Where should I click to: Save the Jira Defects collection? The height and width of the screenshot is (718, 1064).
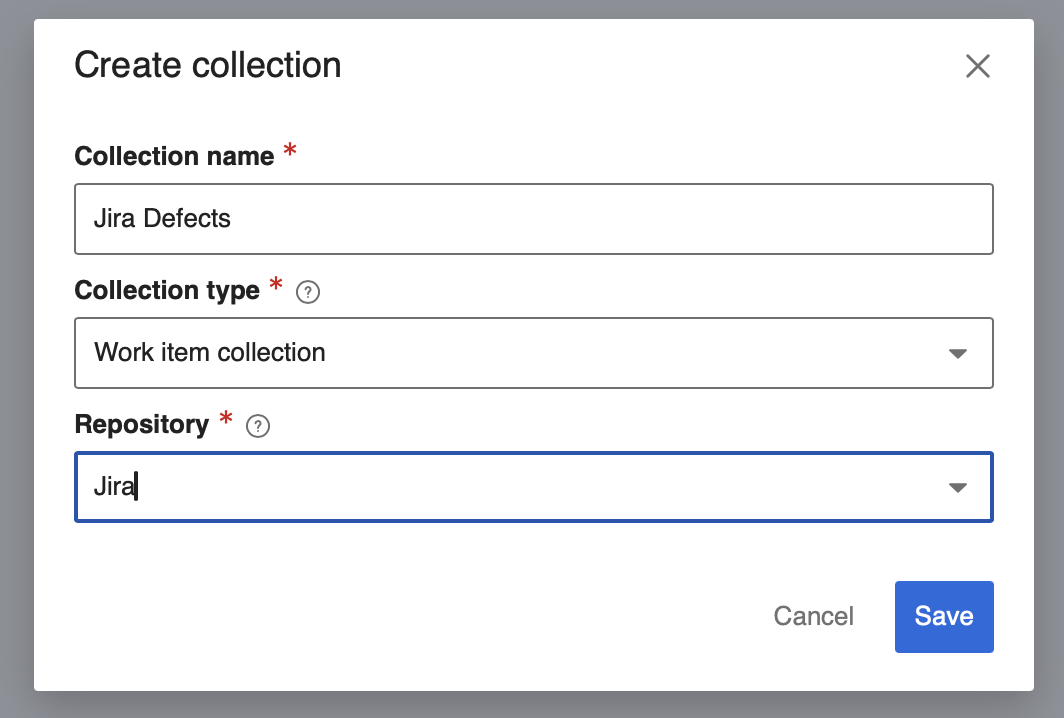pyautogui.click(x=943, y=617)
